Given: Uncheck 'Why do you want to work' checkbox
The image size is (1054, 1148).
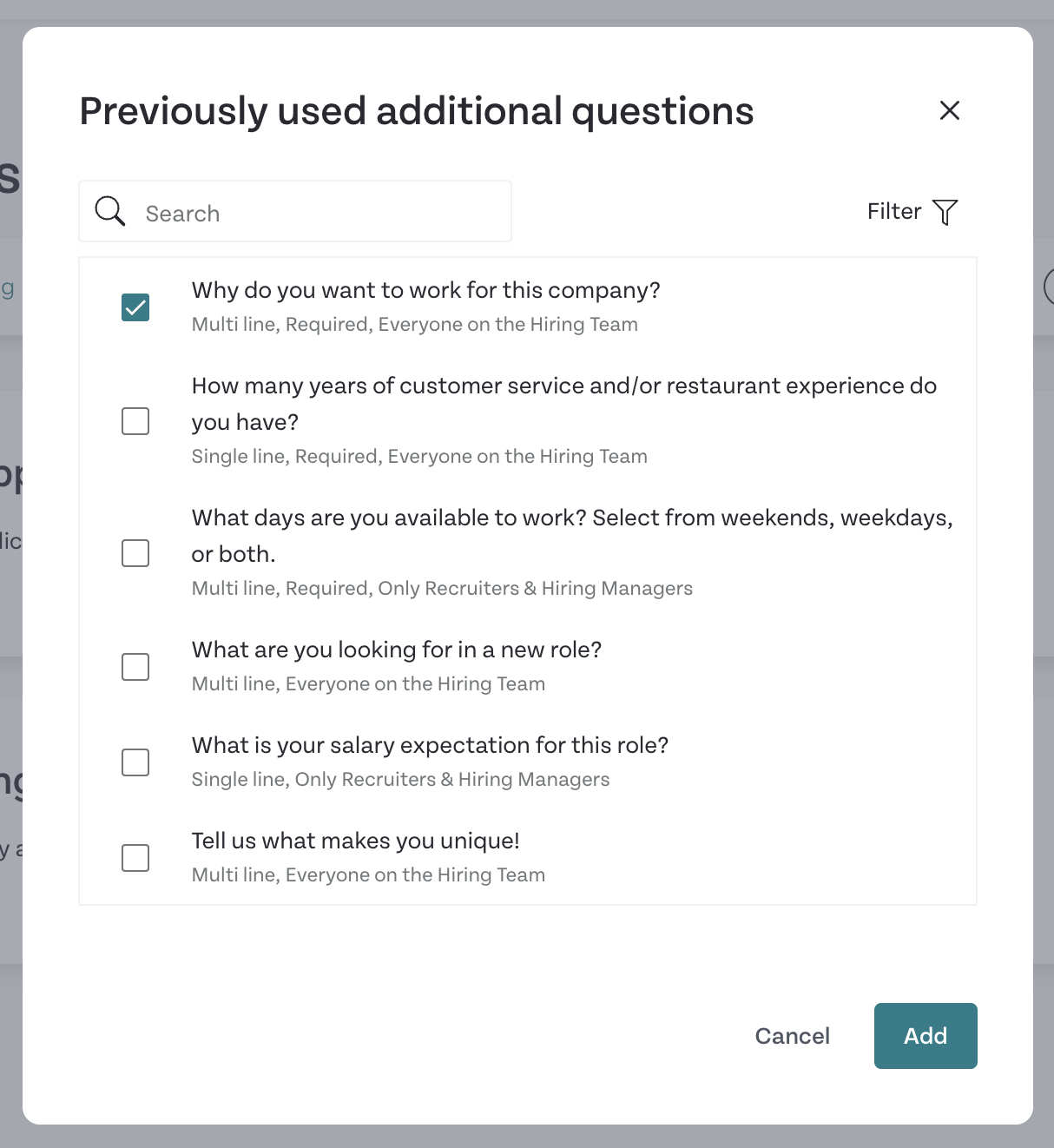Looking at the screenshot, I should [x=135, y=307].
